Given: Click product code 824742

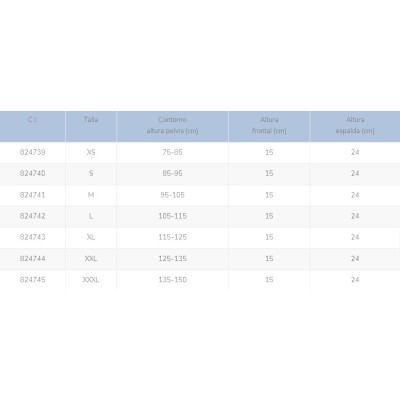Looking at the screenshot, I should tap(32, 216).
